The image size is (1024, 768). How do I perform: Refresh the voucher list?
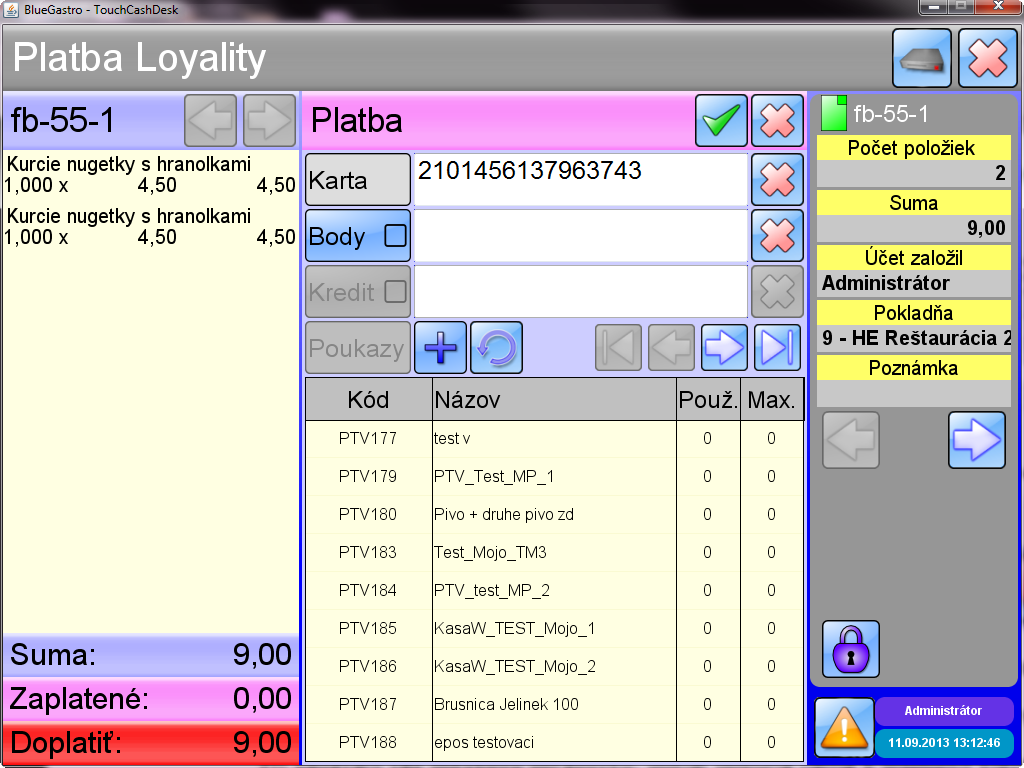[496, 348]
